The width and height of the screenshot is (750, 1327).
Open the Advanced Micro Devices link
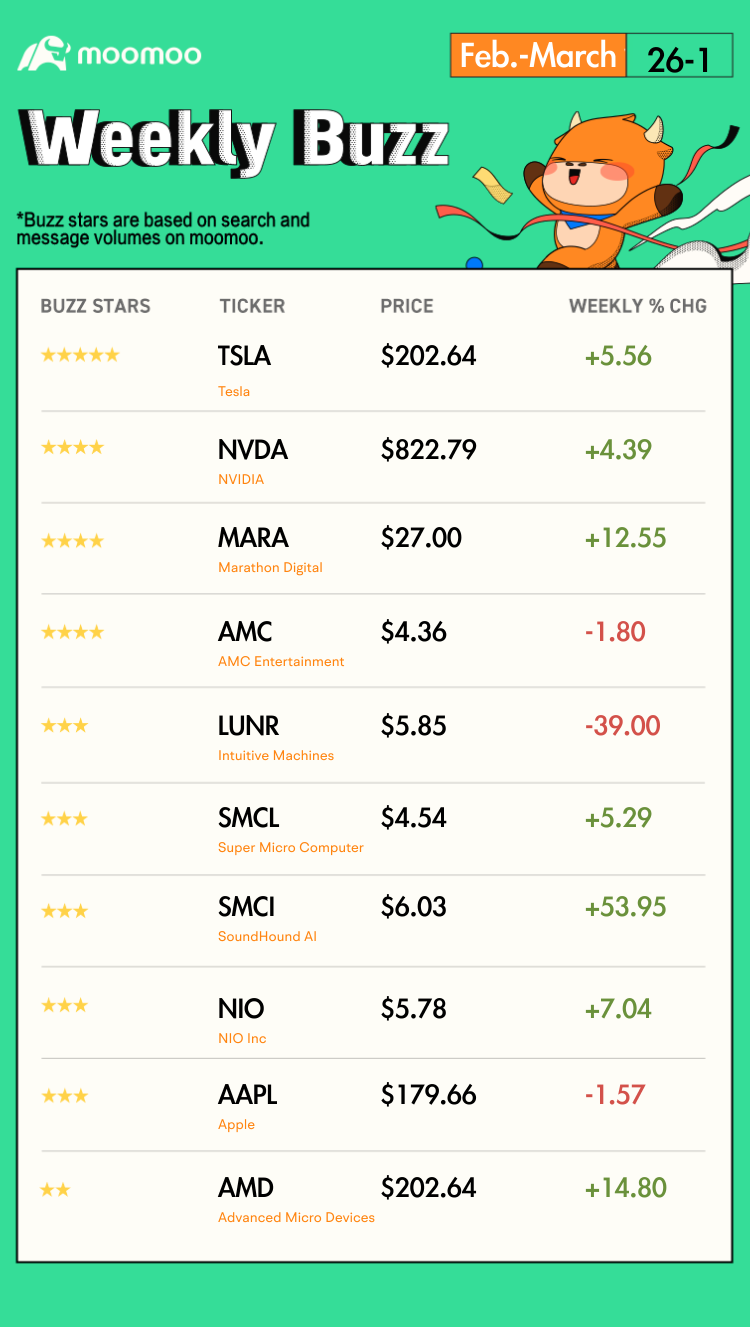(x=296, y=1217)
